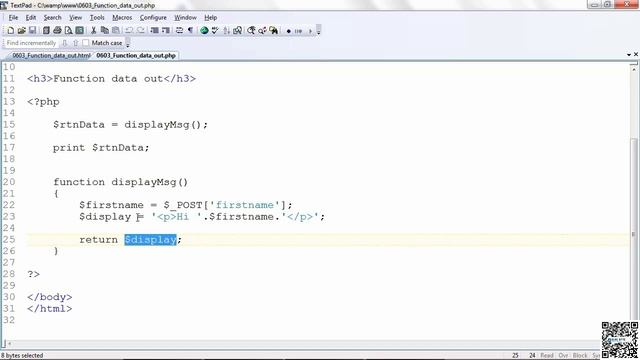Expand the main toolbar options arrow
640x360 pixels.
click(319, 31)
